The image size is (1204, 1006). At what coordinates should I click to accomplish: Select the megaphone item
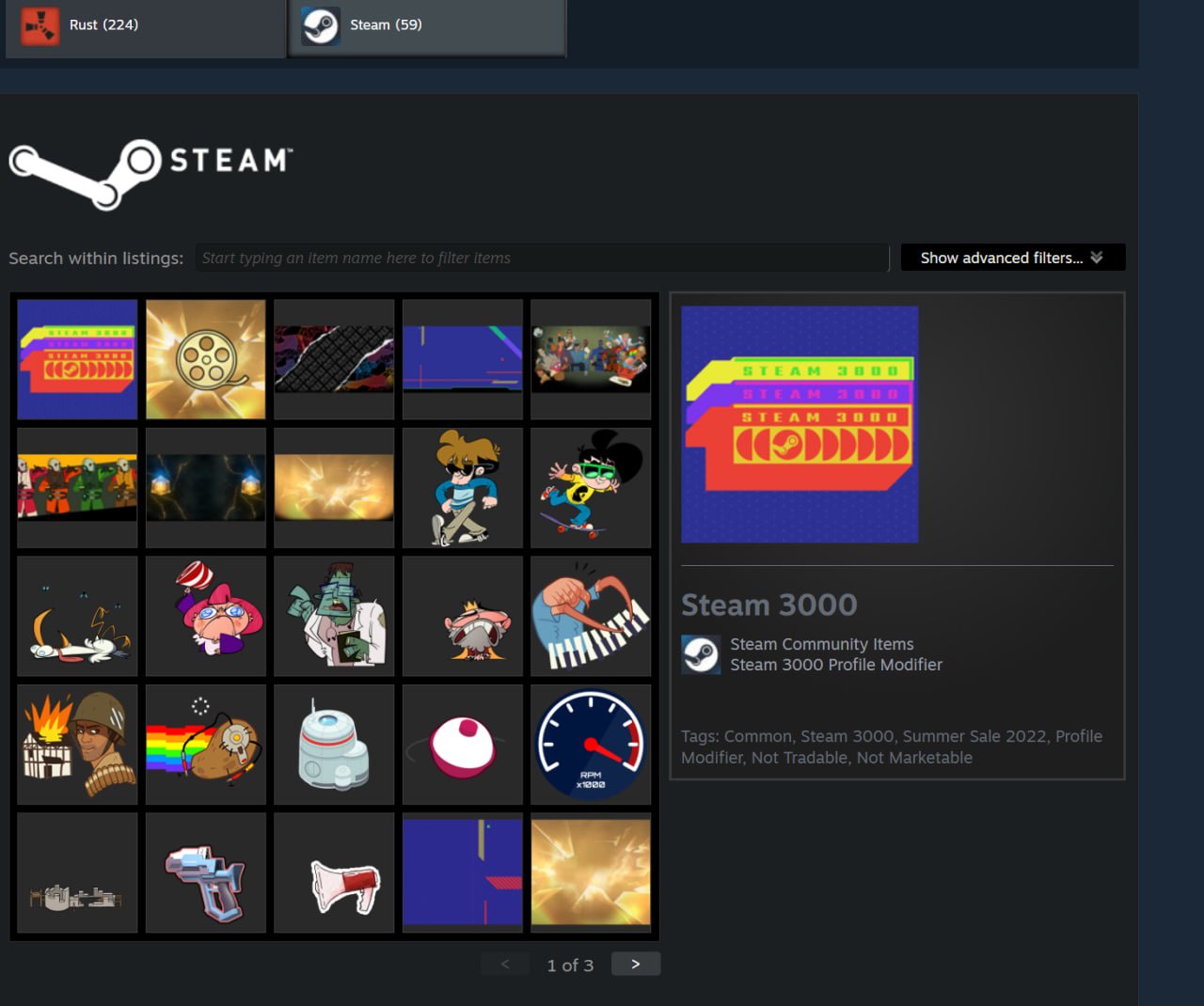pyautogui.click(x=334, y=872)
